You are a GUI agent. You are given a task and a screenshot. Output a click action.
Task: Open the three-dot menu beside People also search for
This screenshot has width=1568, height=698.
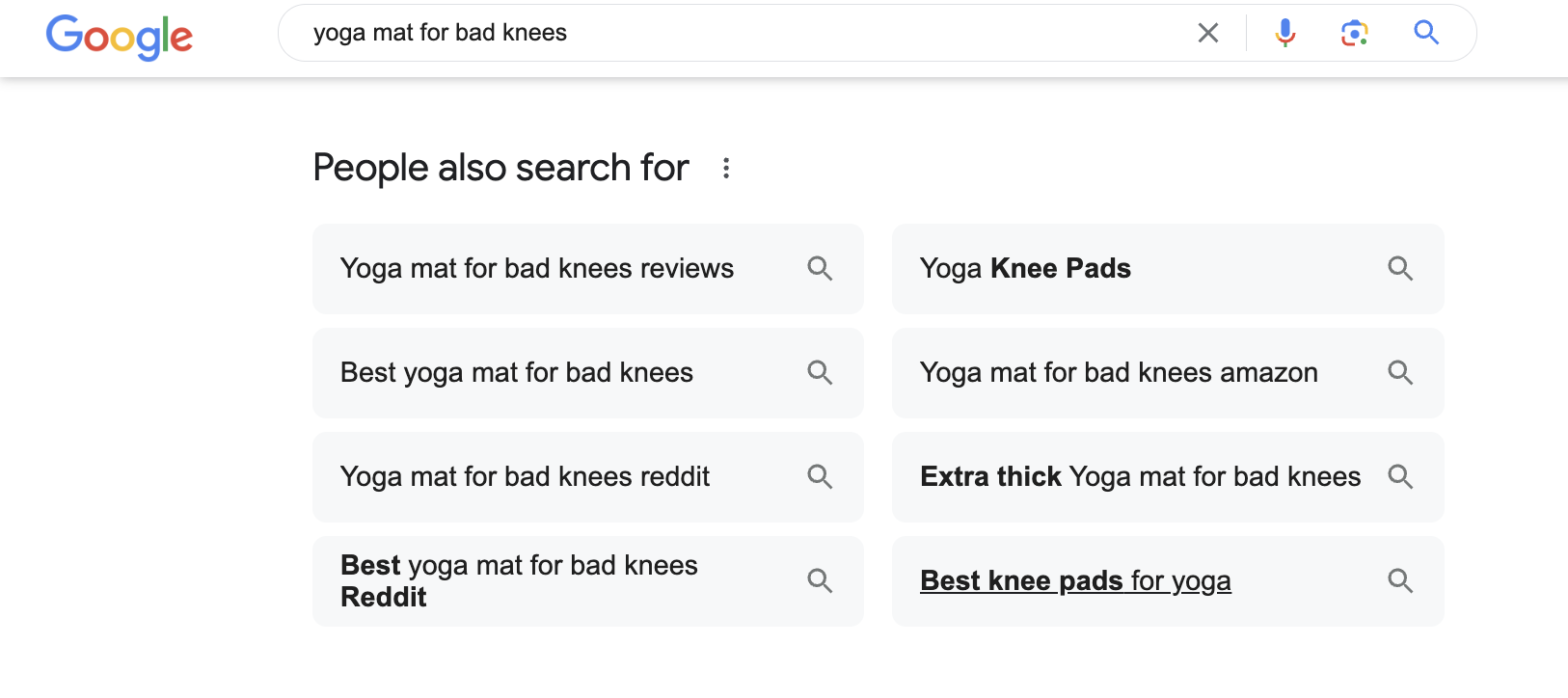(x=726, y=169)
